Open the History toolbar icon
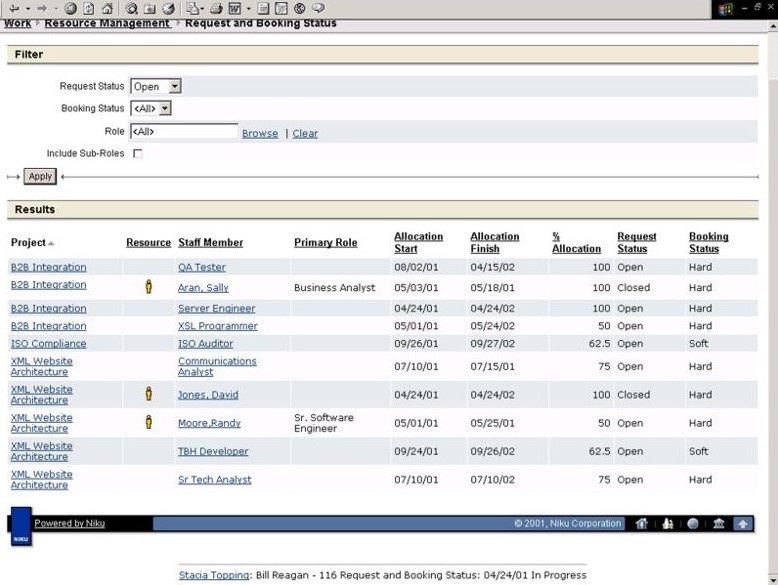The width and height of the screenshot is (778, 585). click(x=168, y=8)
